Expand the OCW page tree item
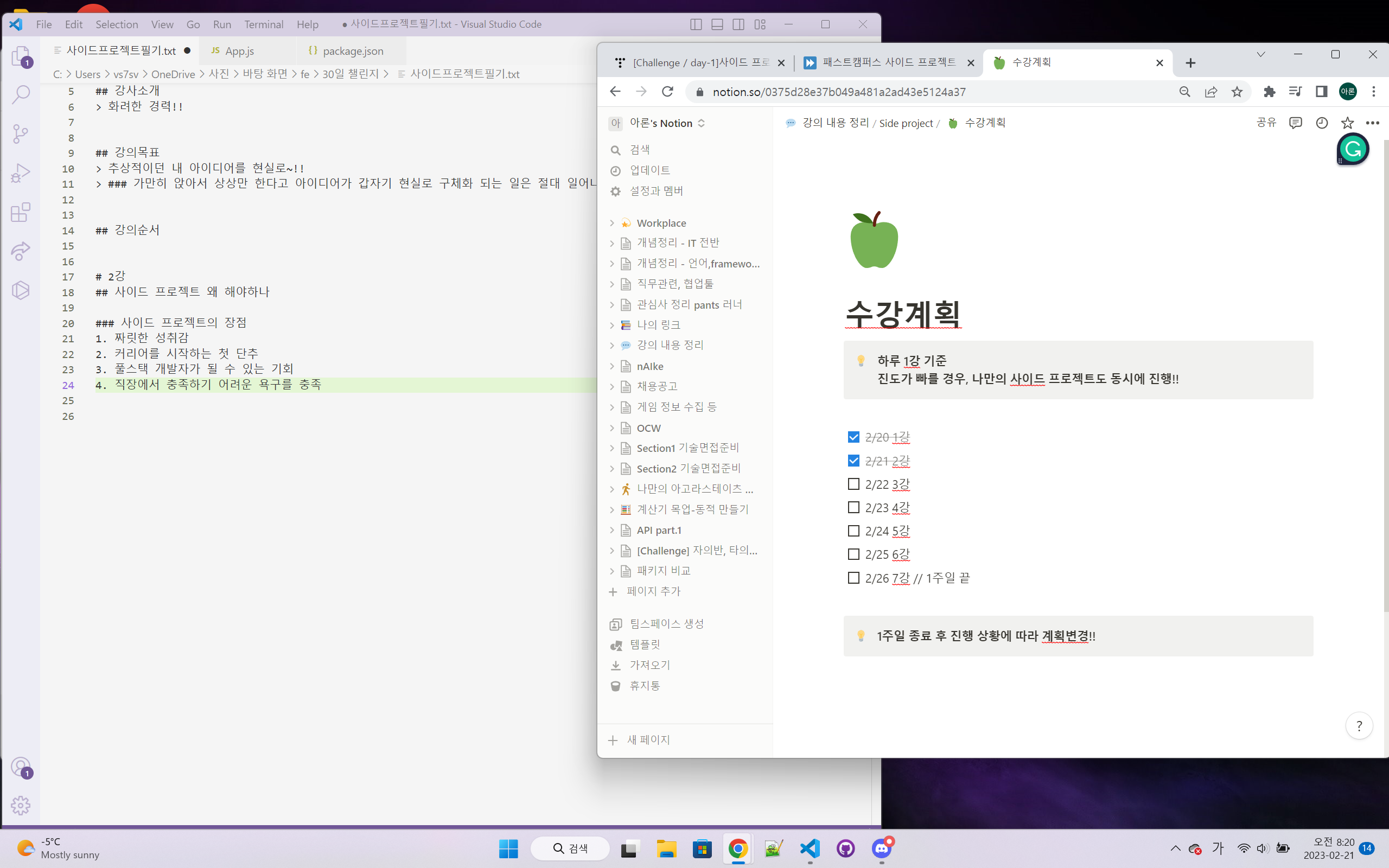 (612, 427)
